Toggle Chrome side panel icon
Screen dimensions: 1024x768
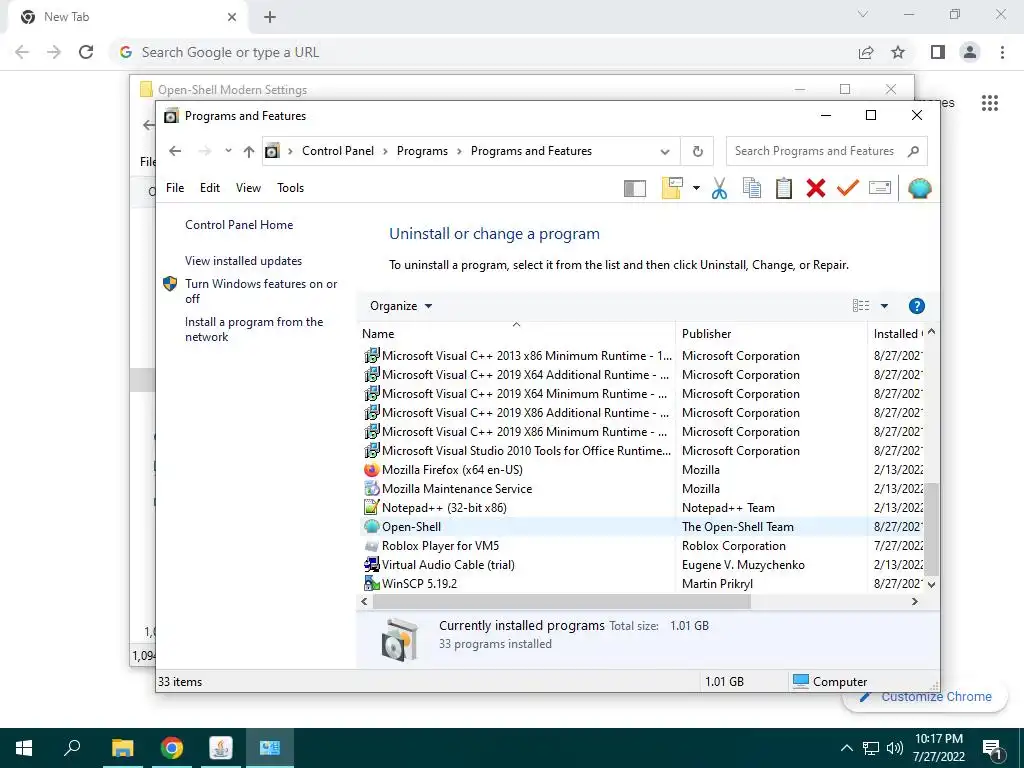[x=938, y=52]
